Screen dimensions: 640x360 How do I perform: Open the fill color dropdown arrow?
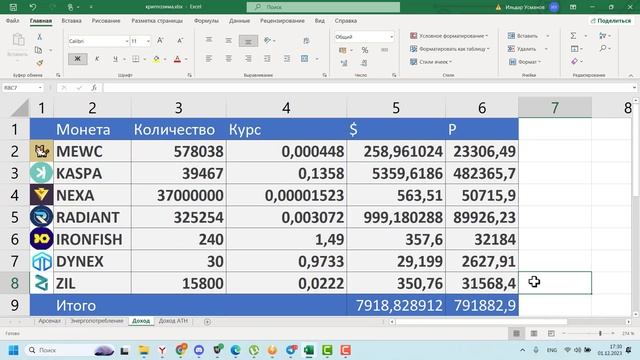point(165,59)
